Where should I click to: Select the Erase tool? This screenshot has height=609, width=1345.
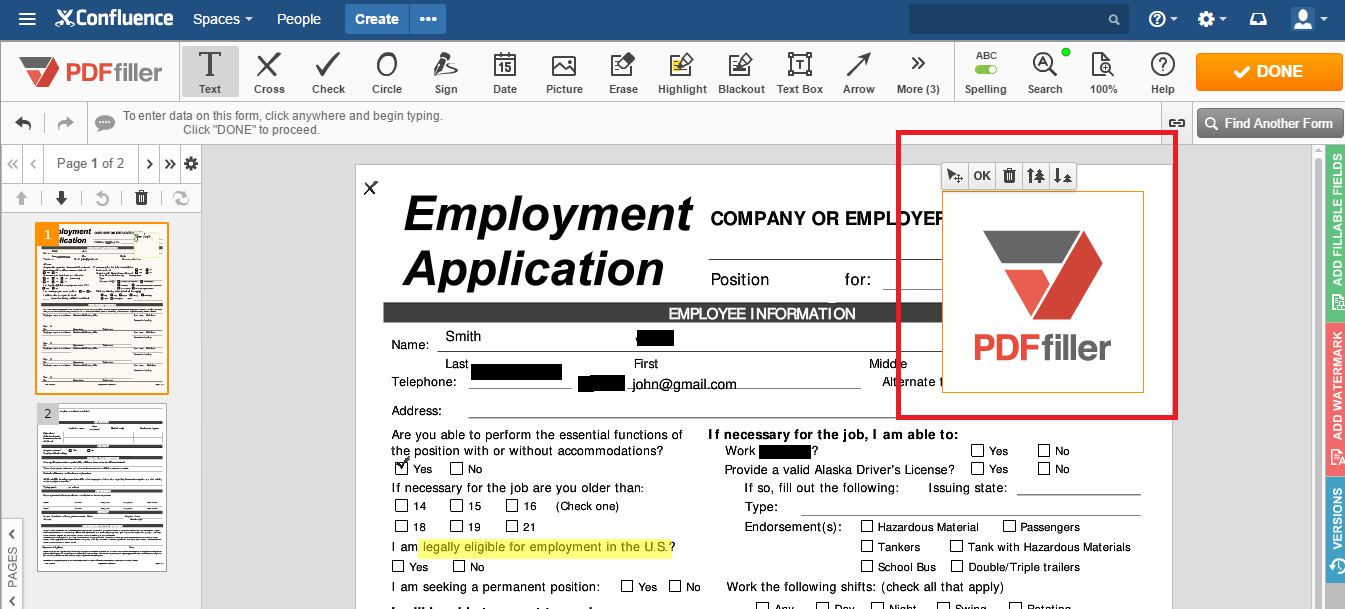(x=623, y=71)
